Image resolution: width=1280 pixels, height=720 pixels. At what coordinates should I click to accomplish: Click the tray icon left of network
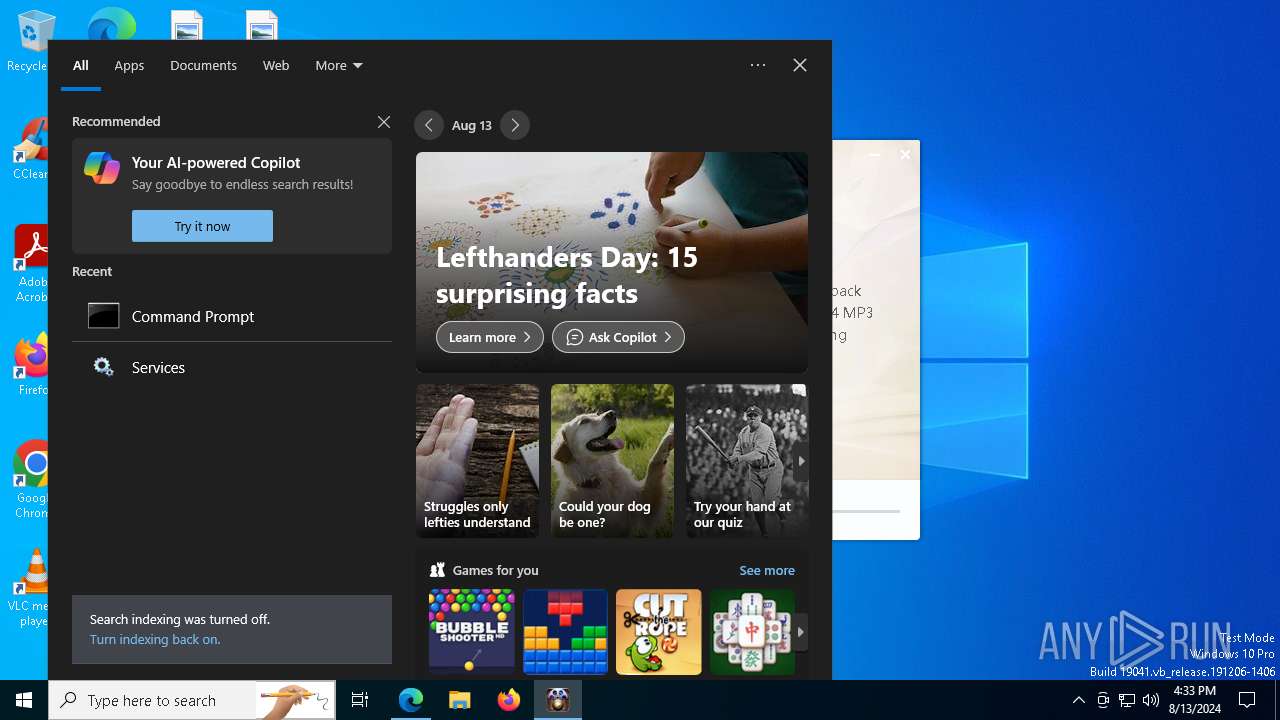tap(1103, 700)
